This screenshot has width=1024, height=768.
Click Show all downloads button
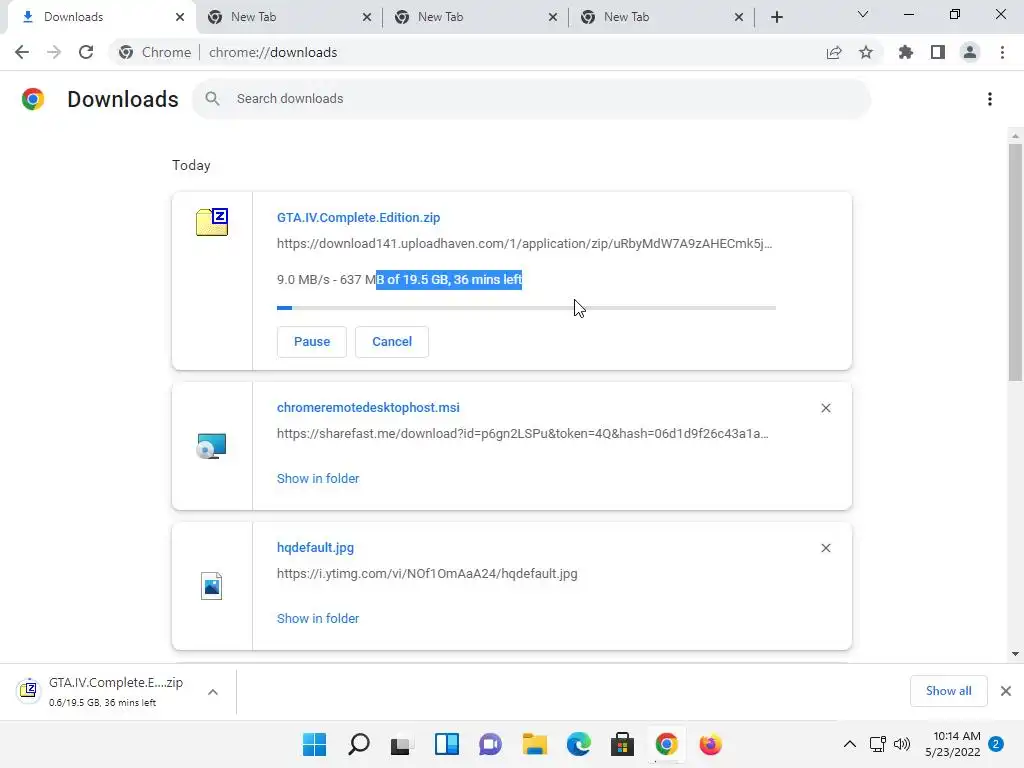click(948, 691)
